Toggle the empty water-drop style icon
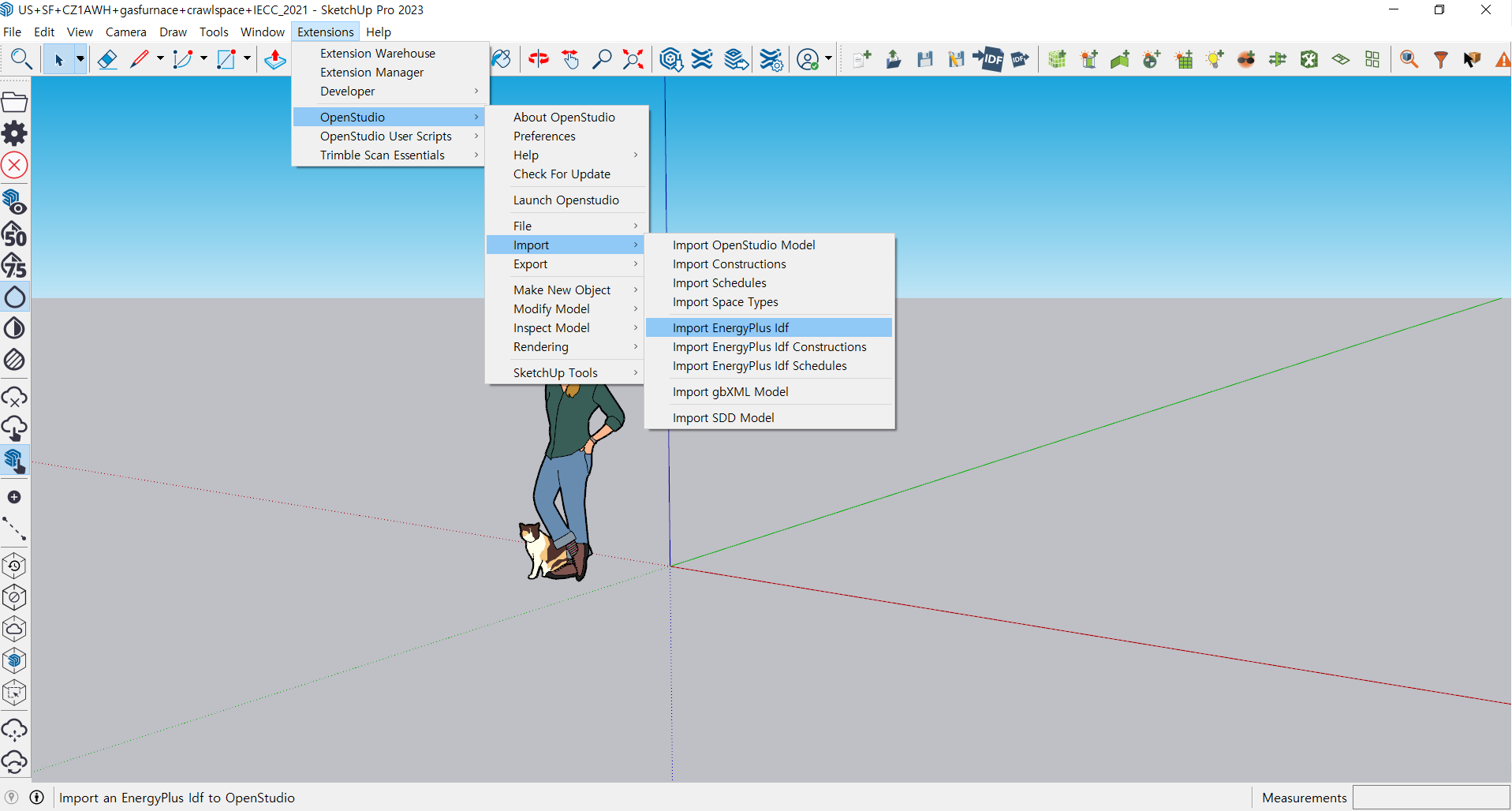Image resolution: width=1512 pixels, height=811 pixels. (15, 297)
